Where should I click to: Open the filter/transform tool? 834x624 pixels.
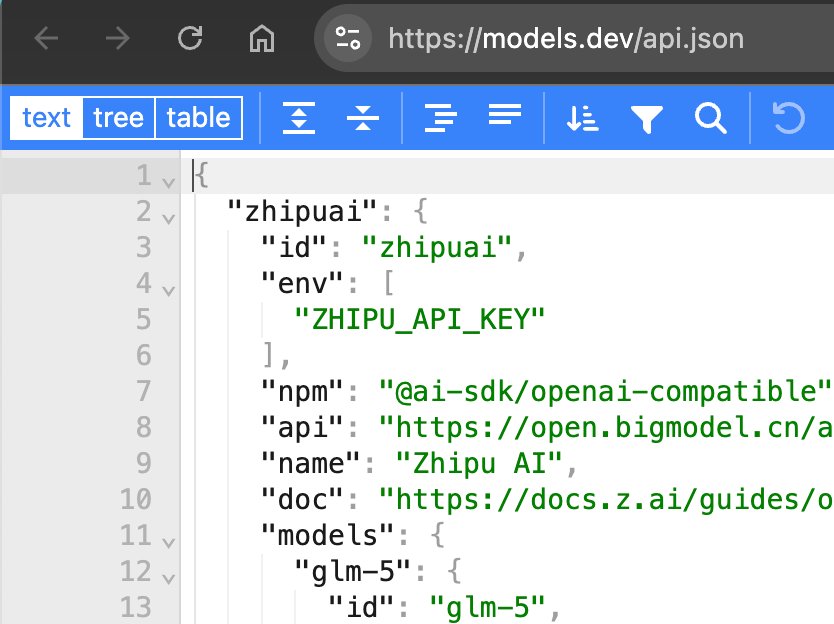pyautogui.click(x=647, y=119)
